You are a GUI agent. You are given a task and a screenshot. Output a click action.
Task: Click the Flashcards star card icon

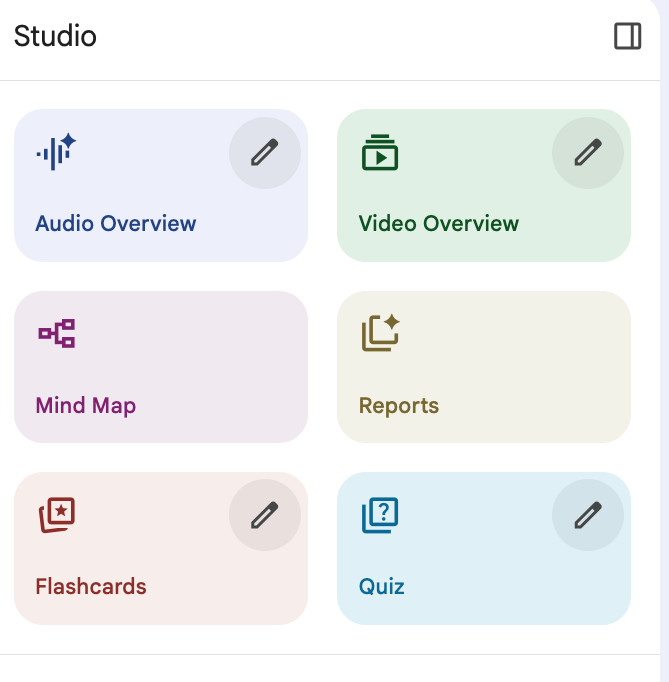point(57,515)
